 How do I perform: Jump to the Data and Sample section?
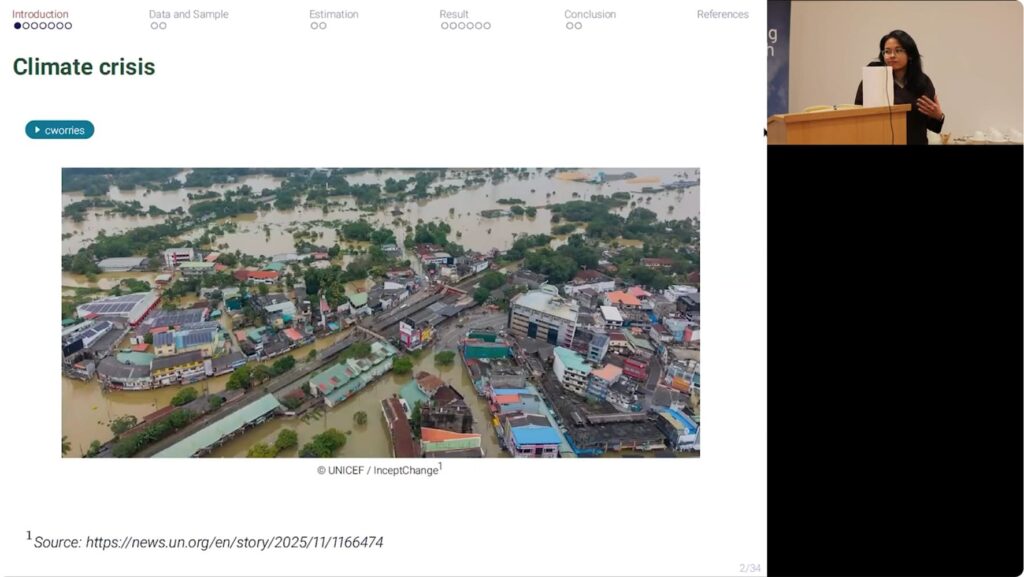tap(188, 14)
